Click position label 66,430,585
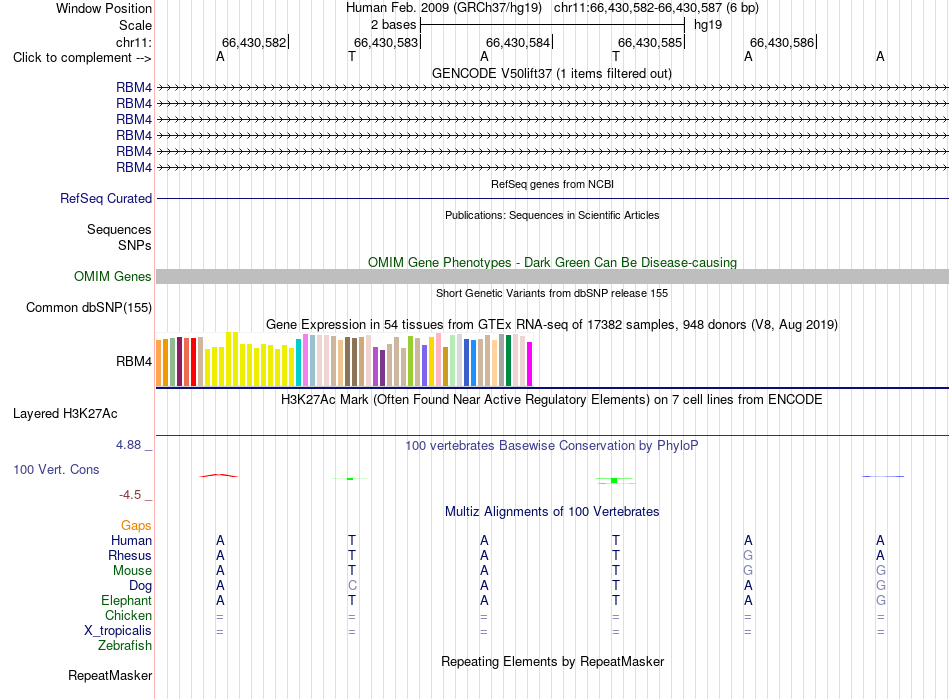This screenshot has width=950, height=699. click(x=650, y=42)
